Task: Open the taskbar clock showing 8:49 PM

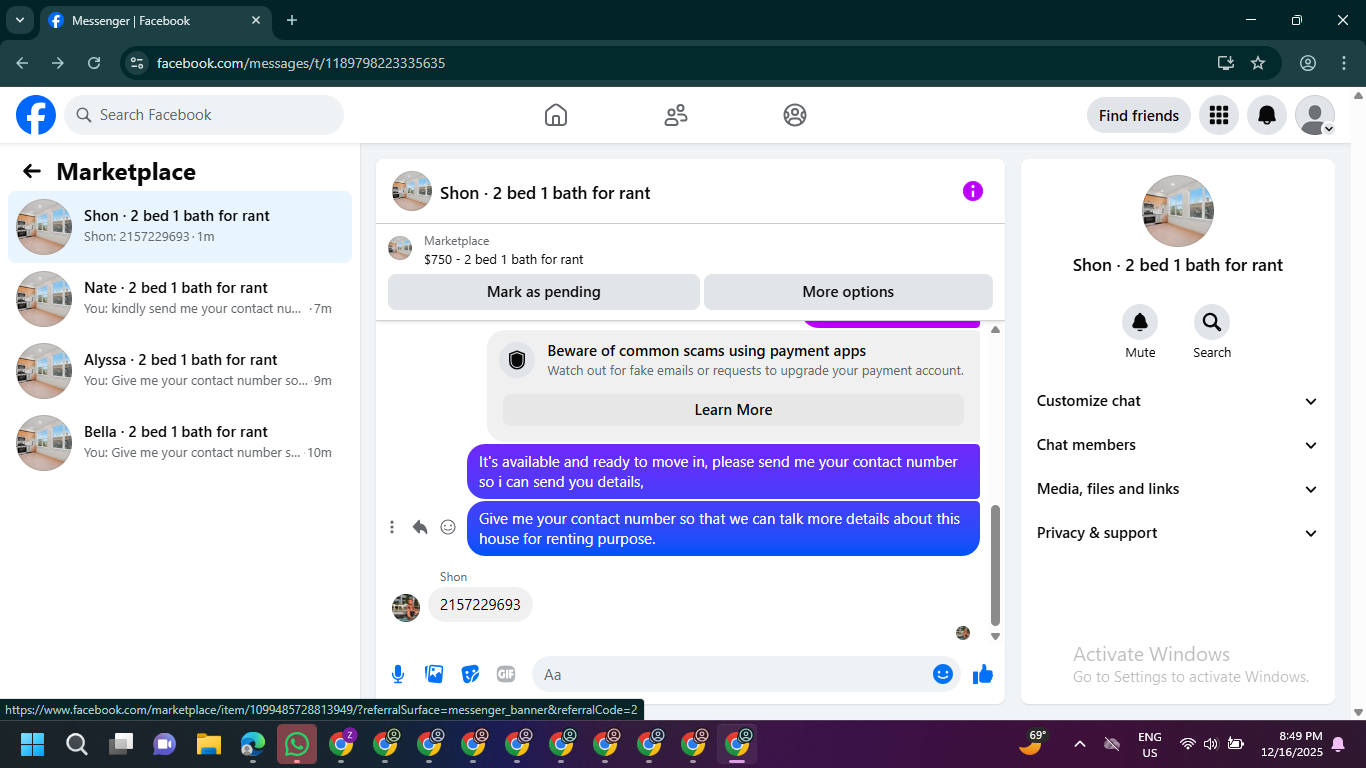Action: (1292, 744)
